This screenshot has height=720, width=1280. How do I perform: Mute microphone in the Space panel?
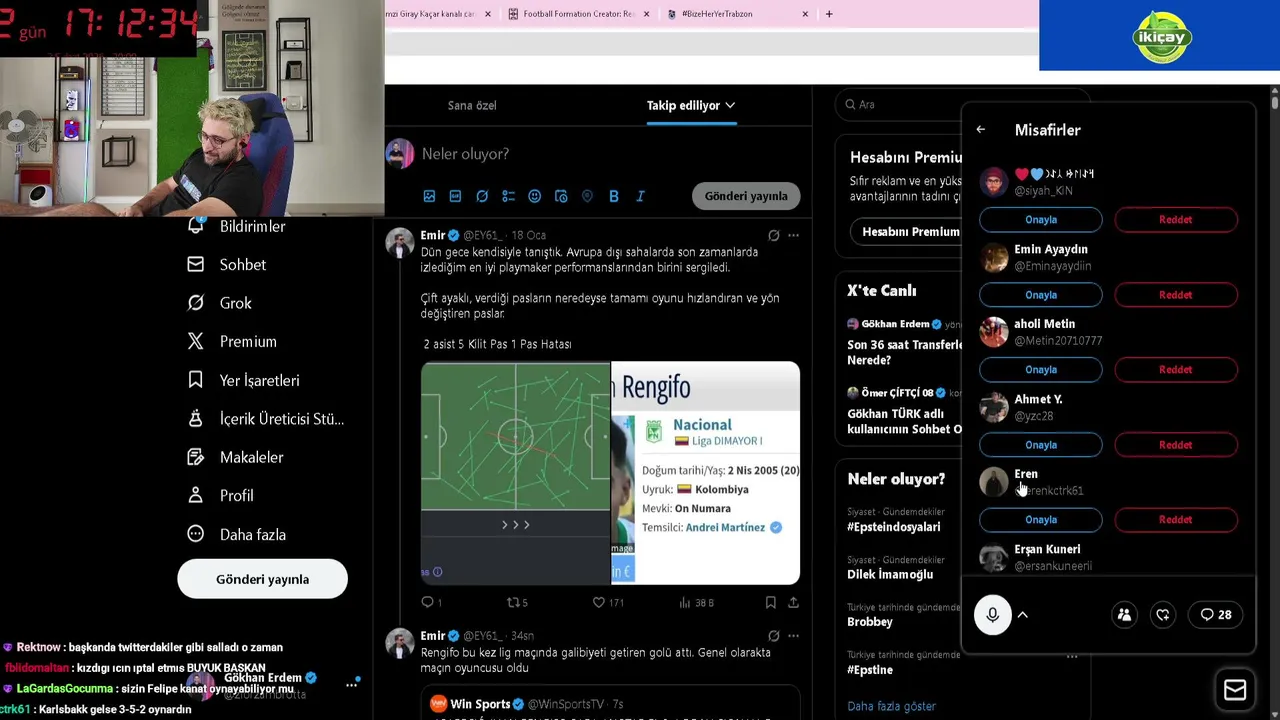pyautogui.click(x=993, y=615)
